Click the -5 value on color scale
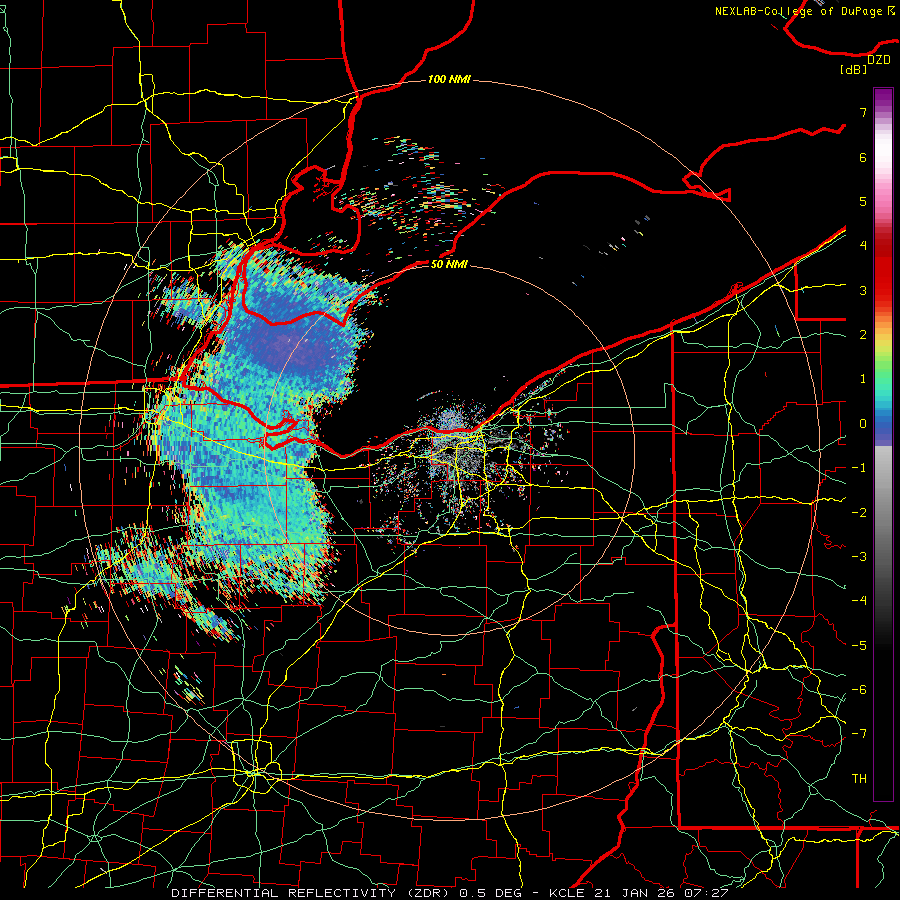The height and width of the screenshot is (900, 900). point(859,645)
